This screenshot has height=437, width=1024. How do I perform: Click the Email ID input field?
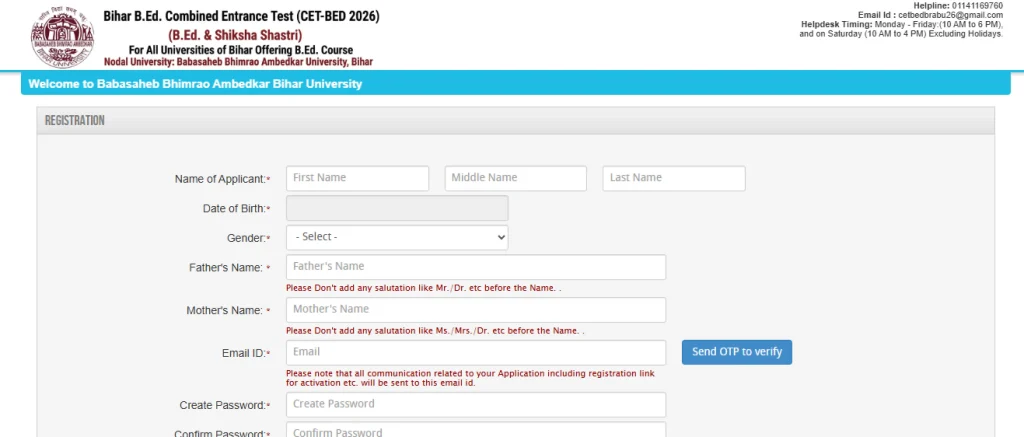point(476,353)
